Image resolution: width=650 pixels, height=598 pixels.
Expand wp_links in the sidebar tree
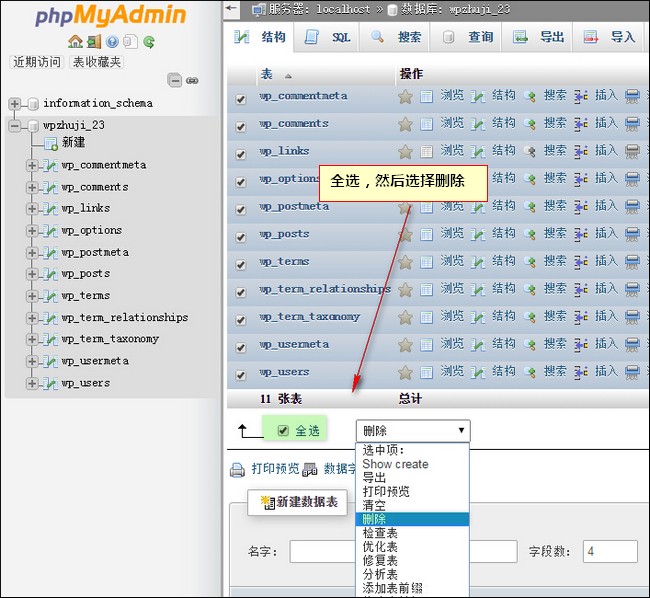coord(32,208)
